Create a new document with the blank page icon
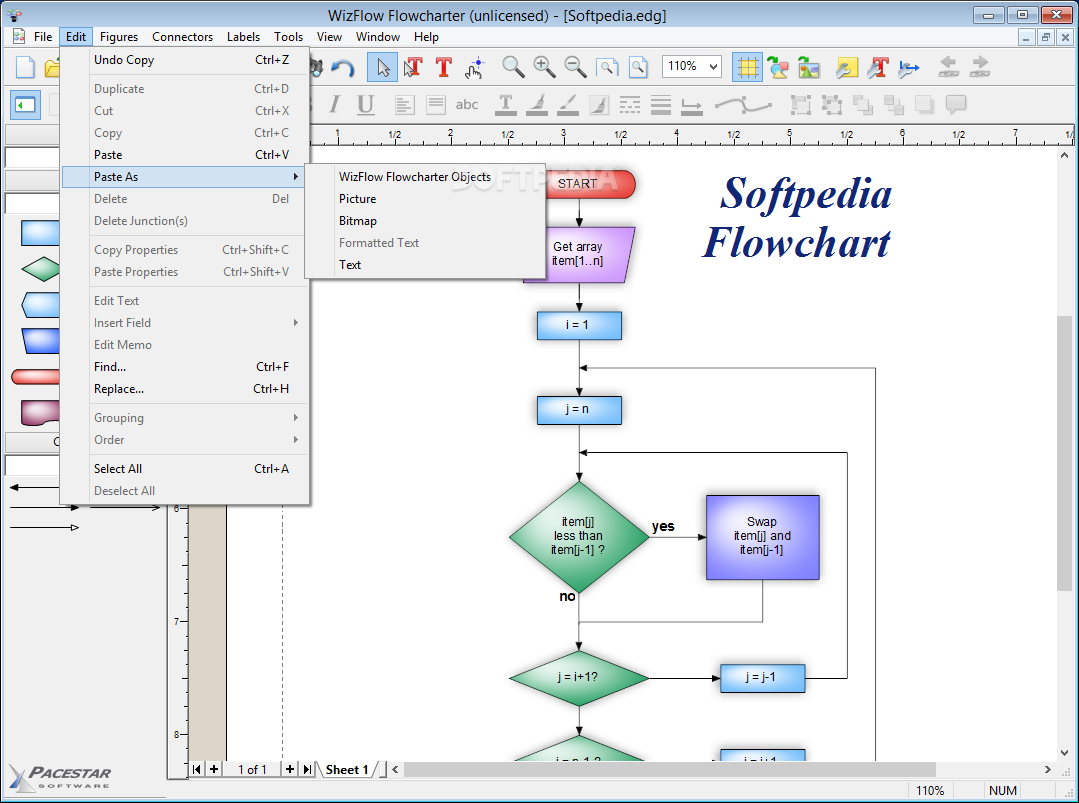Image resolution: width=1079 pixels, height=803 pixels. coord(25,67)
